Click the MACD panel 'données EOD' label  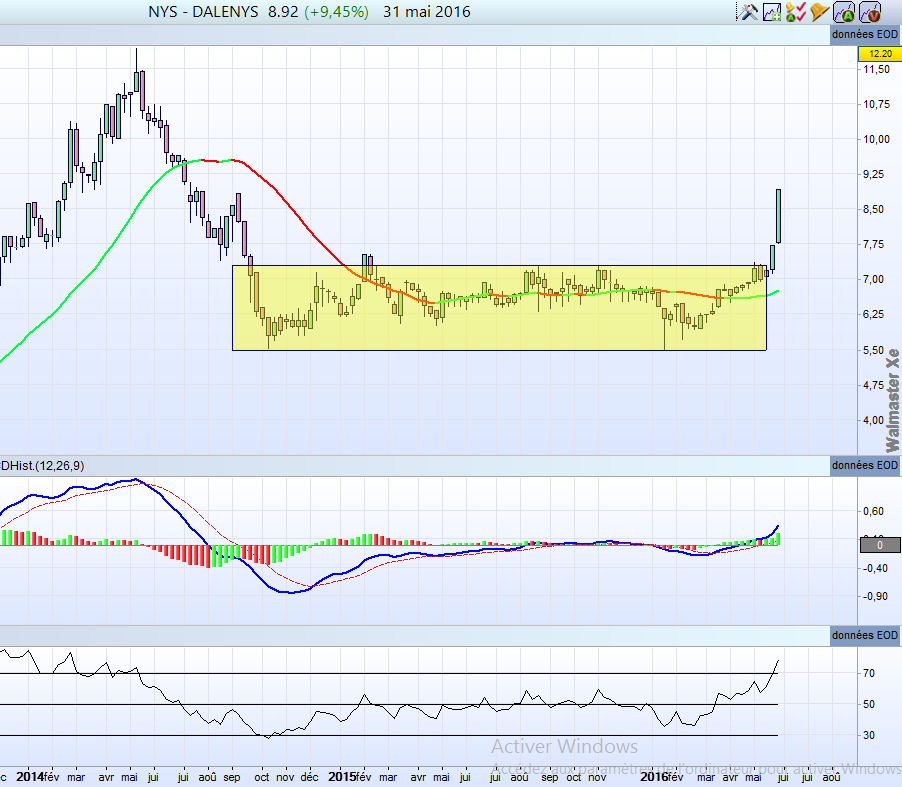point(865,465)
